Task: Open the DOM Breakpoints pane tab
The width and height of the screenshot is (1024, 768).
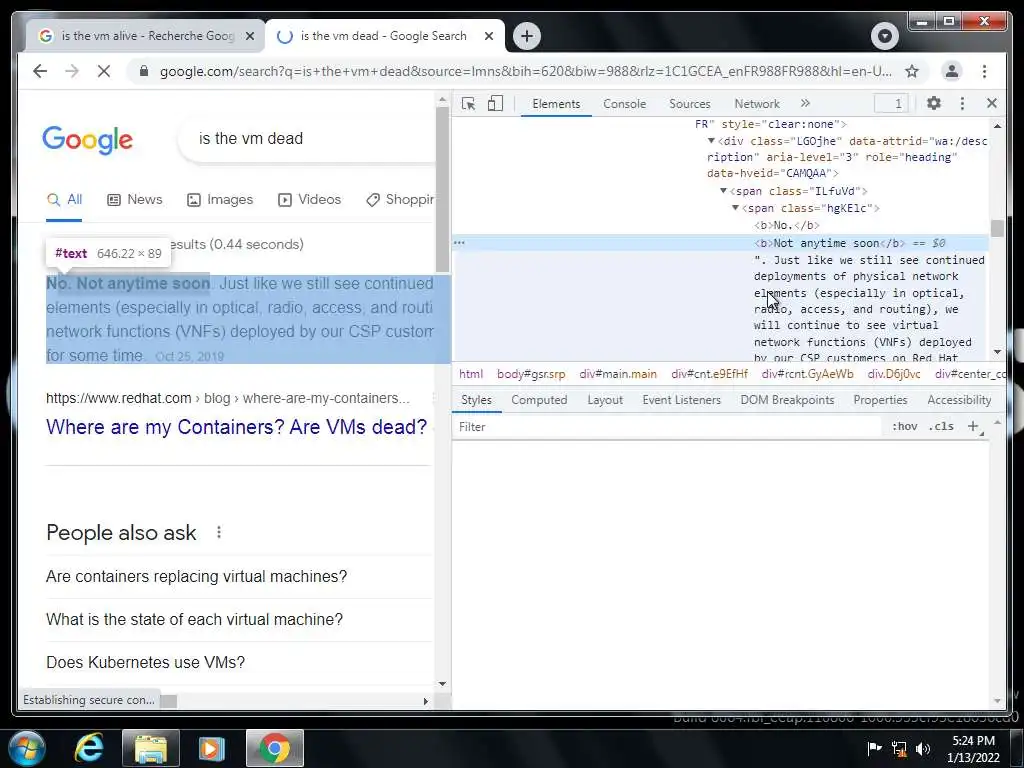Action: tap(787, 400)
